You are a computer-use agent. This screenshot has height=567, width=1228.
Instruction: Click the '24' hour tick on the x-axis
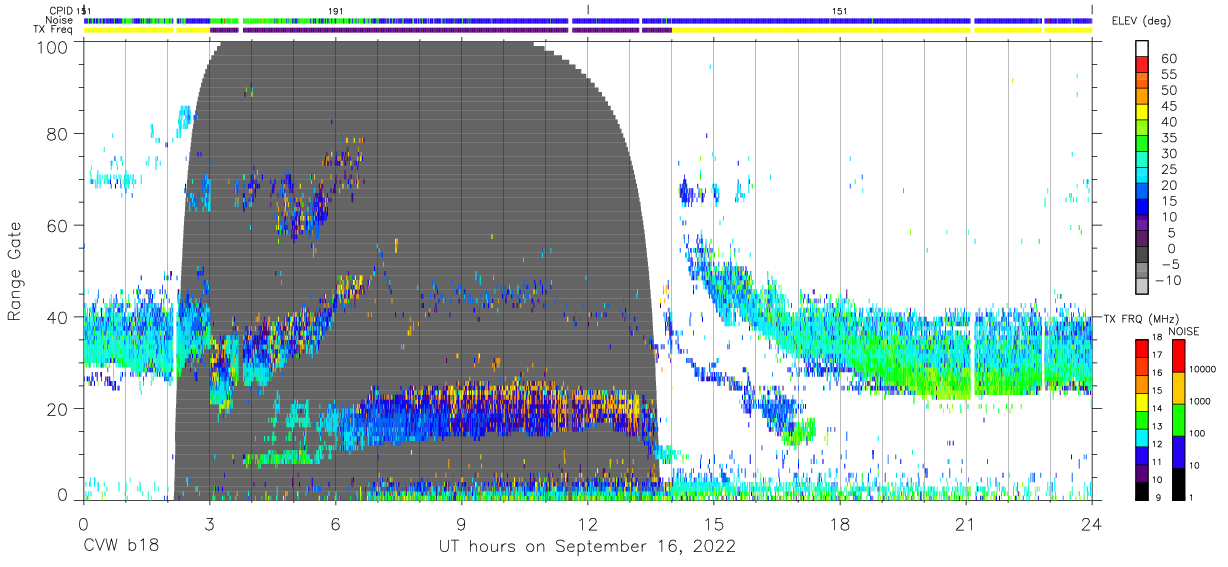click(1091, 523)
